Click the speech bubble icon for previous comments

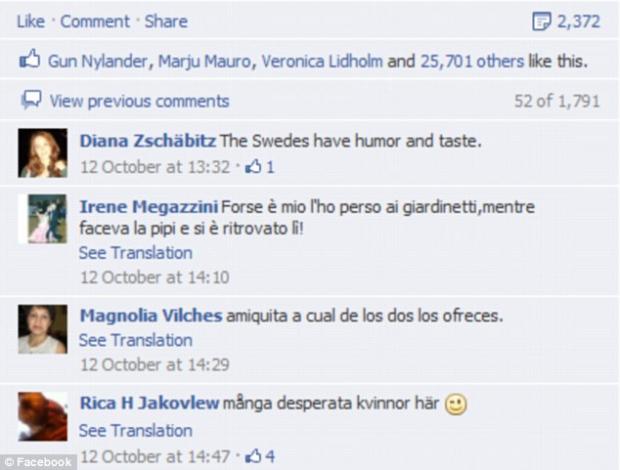coord(31,100)
